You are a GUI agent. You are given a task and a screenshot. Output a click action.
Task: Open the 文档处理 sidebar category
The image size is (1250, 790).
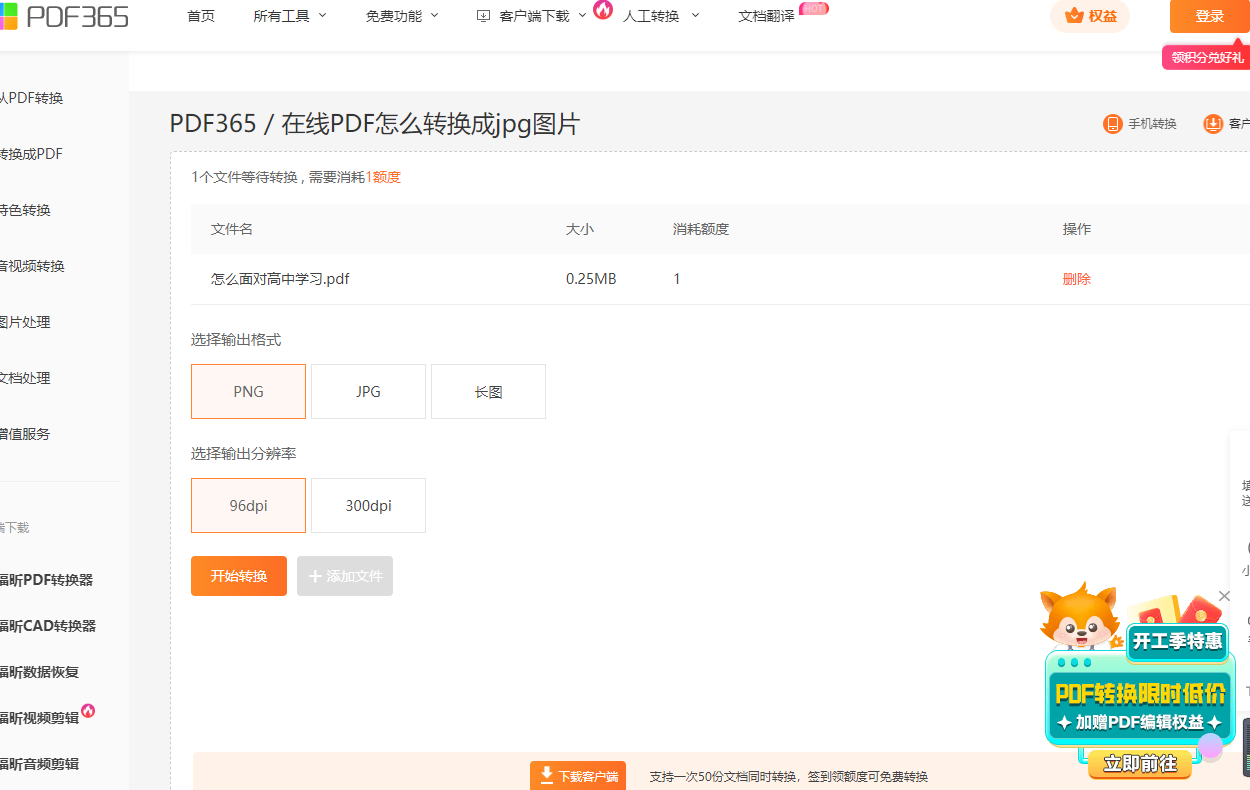pos(26,378)
